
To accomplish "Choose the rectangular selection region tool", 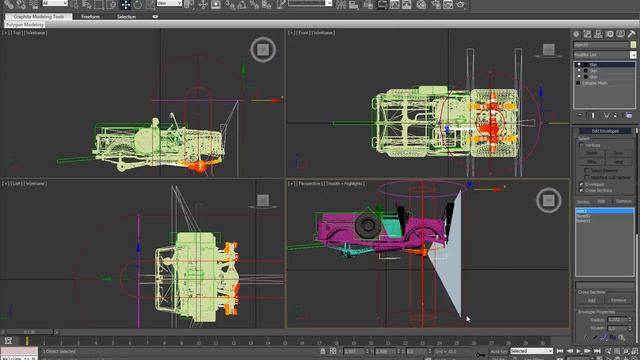I will (x=99, y=5).
